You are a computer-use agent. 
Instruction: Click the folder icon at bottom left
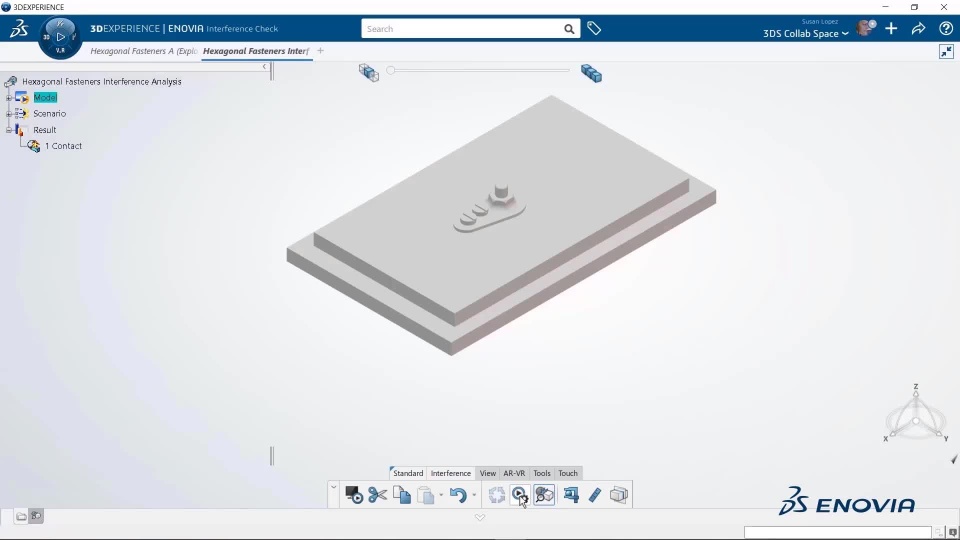(21, 516)
